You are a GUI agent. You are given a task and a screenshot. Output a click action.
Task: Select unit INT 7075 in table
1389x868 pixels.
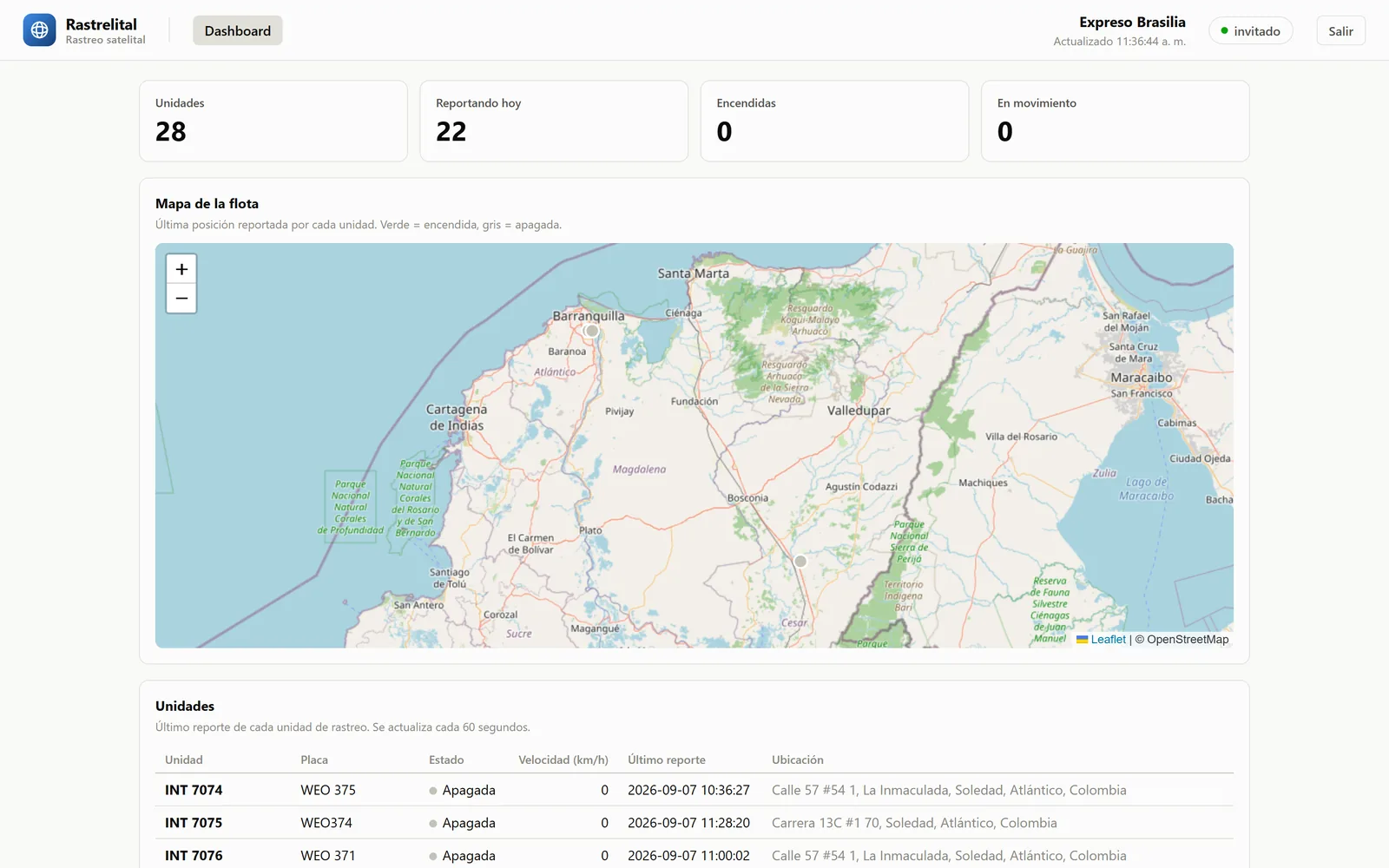point(194,823)
